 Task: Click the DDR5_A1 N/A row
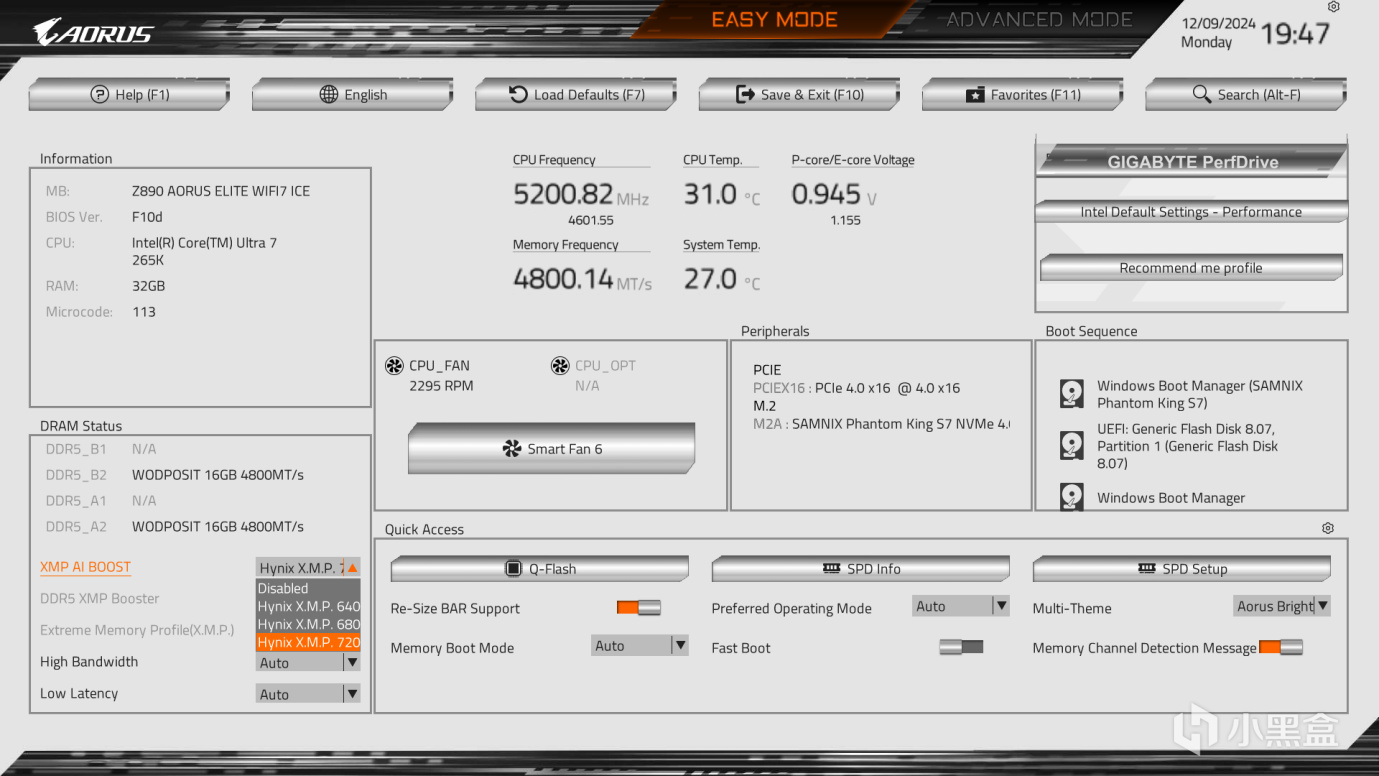pyautogui.click(x=101, y=501)
